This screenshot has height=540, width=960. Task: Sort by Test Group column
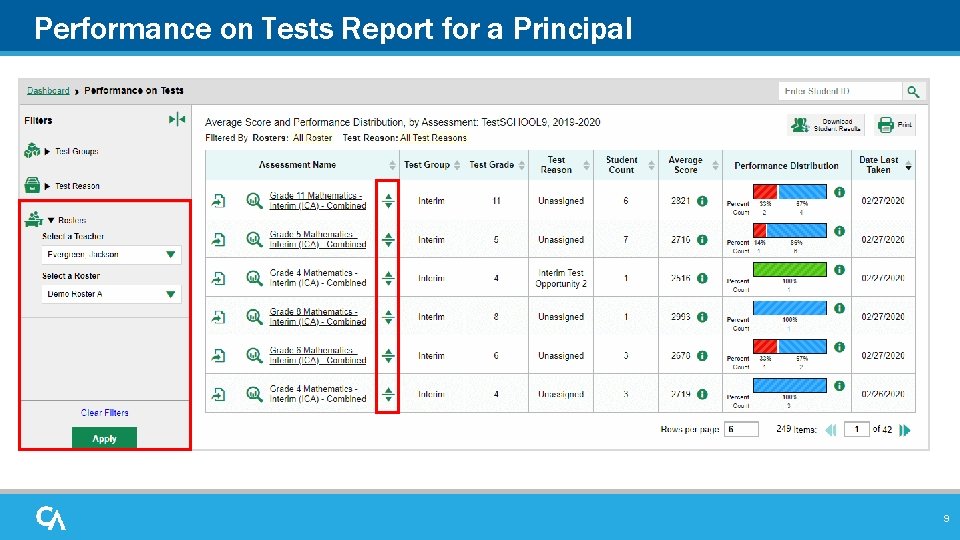(457, 165)
